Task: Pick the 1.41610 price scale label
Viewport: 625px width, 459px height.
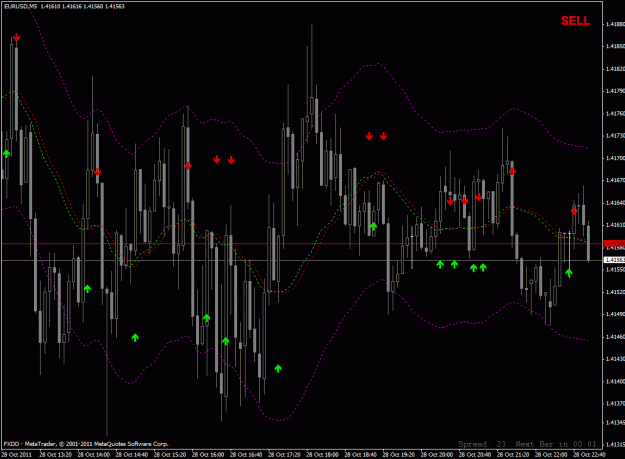Action: [615, 225]
